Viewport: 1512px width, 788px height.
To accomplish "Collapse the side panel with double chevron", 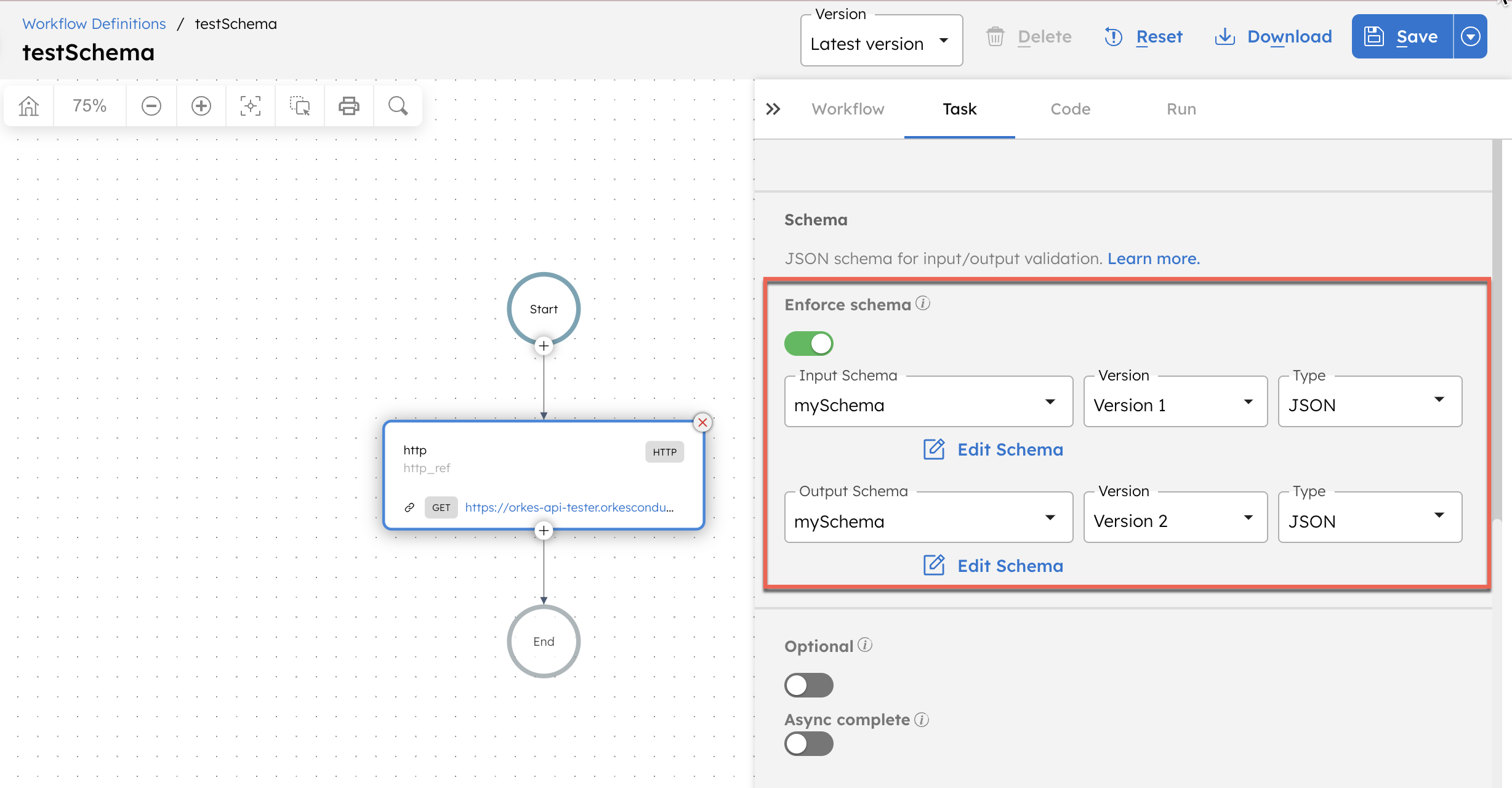I will (773, 109).
